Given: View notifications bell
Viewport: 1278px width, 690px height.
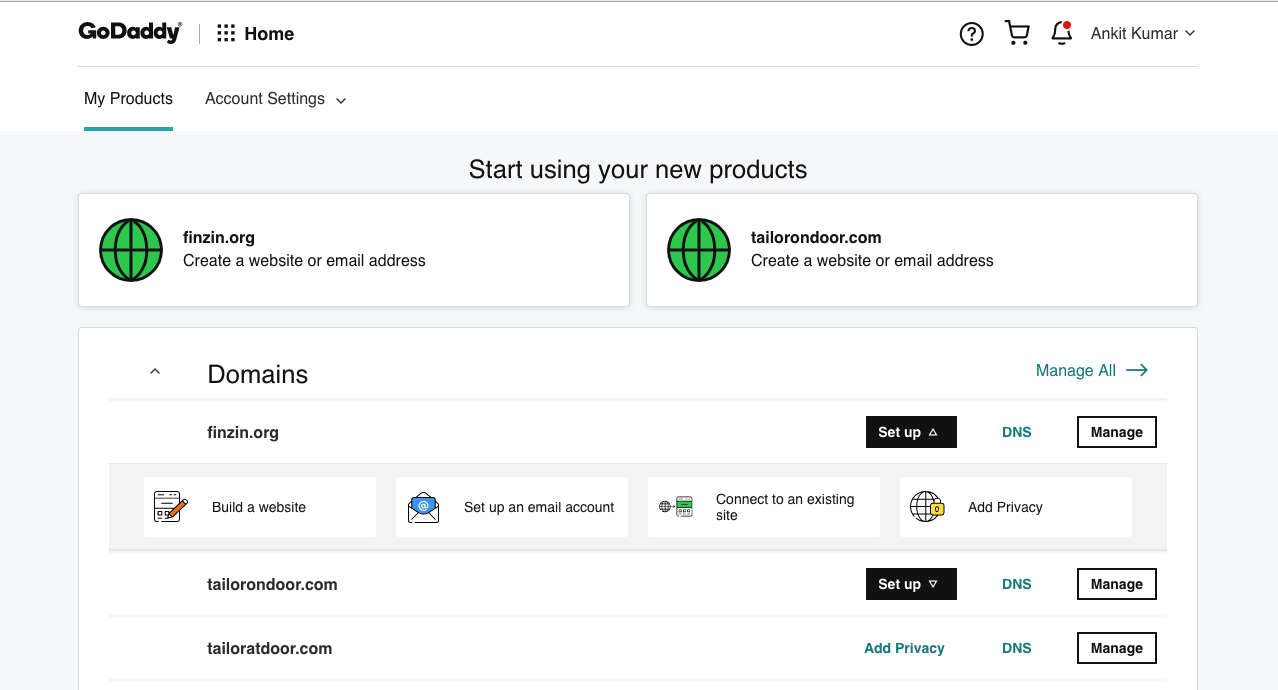Looking at the screenshot, I should [1061, 33].
